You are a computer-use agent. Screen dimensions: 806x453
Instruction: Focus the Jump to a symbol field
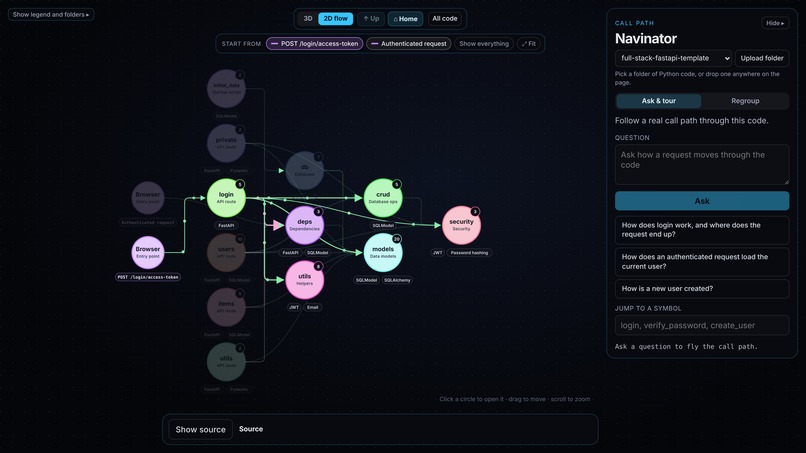[702, 325]
